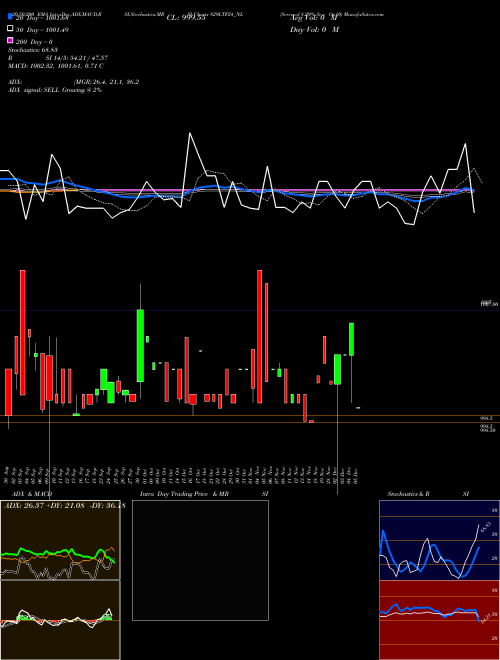Click the large green candlestick at 30 Sep
Viewport: 500px width, 660px height.
point(140,346)
